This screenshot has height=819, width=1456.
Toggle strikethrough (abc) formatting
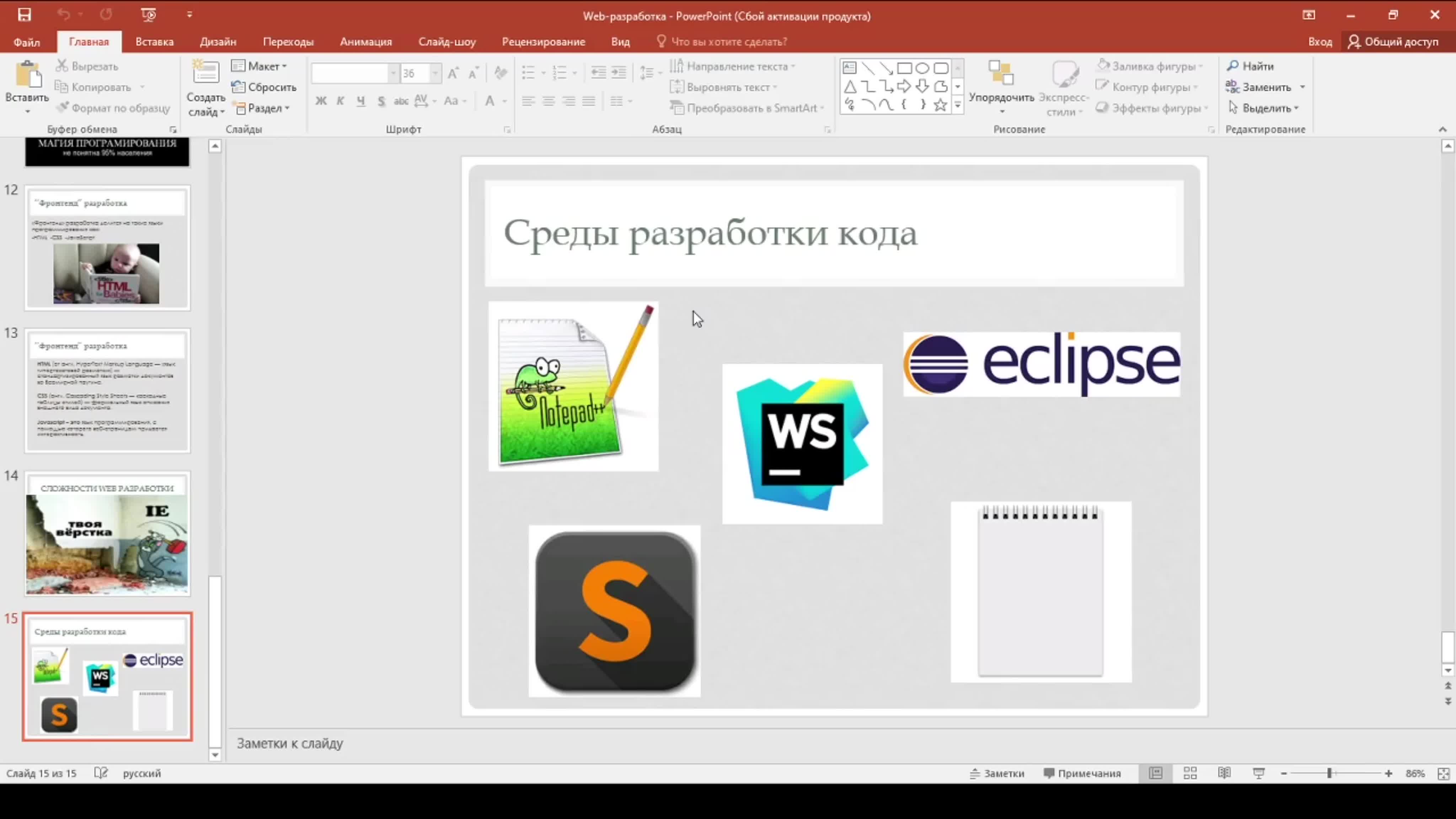click(401, 101)
